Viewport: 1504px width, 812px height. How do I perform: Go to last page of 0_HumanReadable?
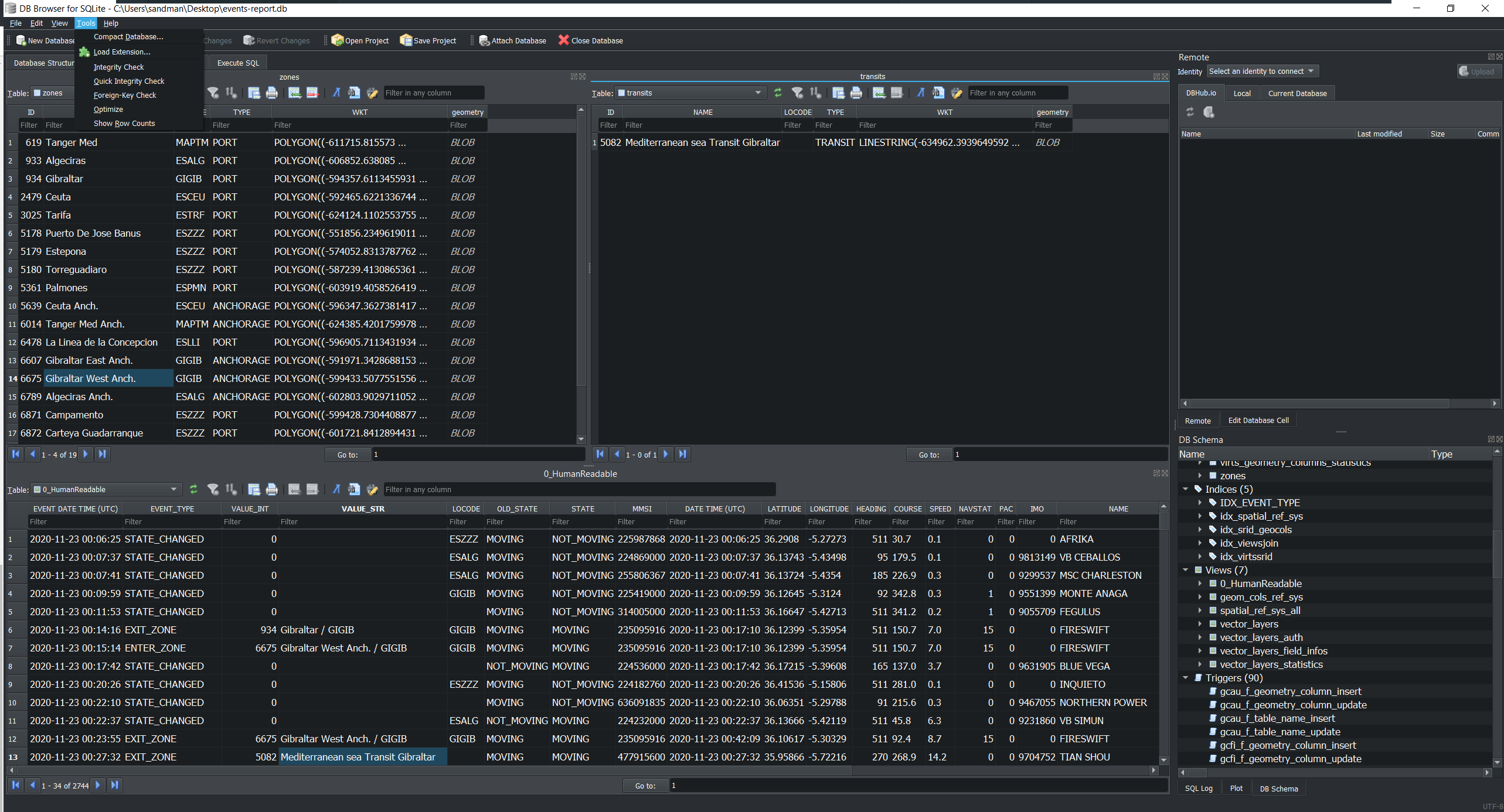click(x=115, y=785)
